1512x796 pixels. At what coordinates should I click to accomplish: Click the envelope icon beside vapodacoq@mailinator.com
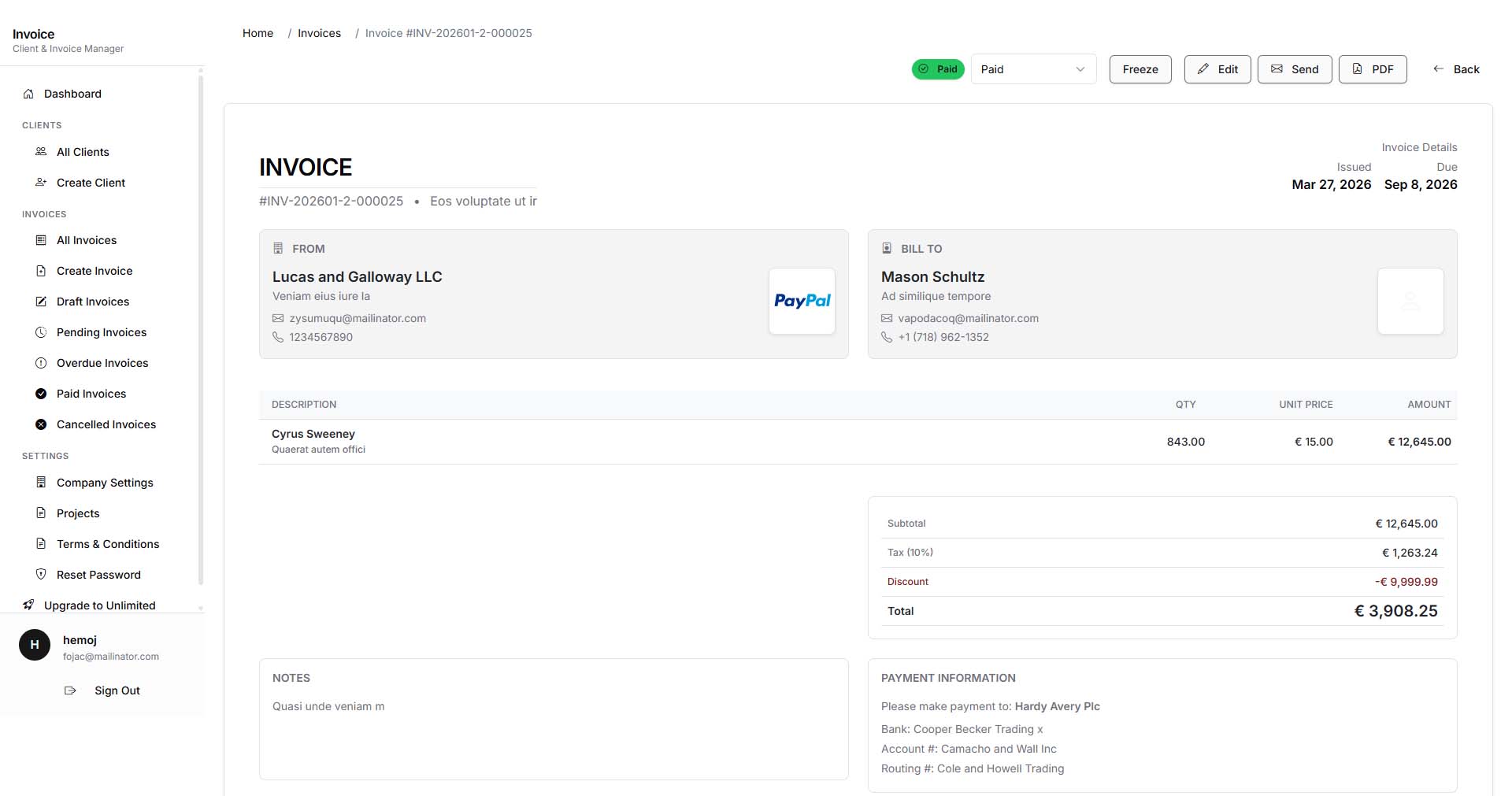tap(887, 319)
